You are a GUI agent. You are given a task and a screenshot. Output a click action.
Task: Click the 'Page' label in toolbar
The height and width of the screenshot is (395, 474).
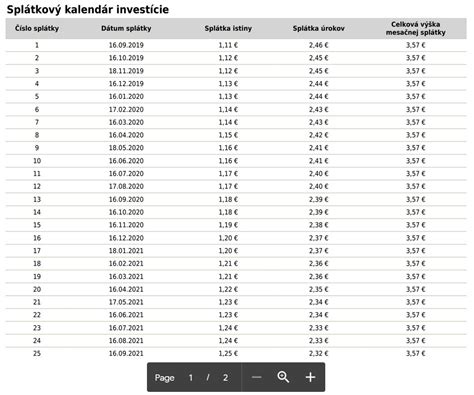coord(165,378)
